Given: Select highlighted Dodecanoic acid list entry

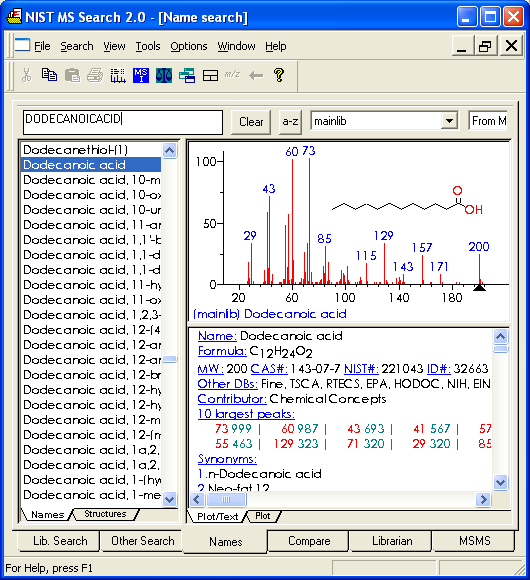Looking at the screenshot, I should 91,165.
